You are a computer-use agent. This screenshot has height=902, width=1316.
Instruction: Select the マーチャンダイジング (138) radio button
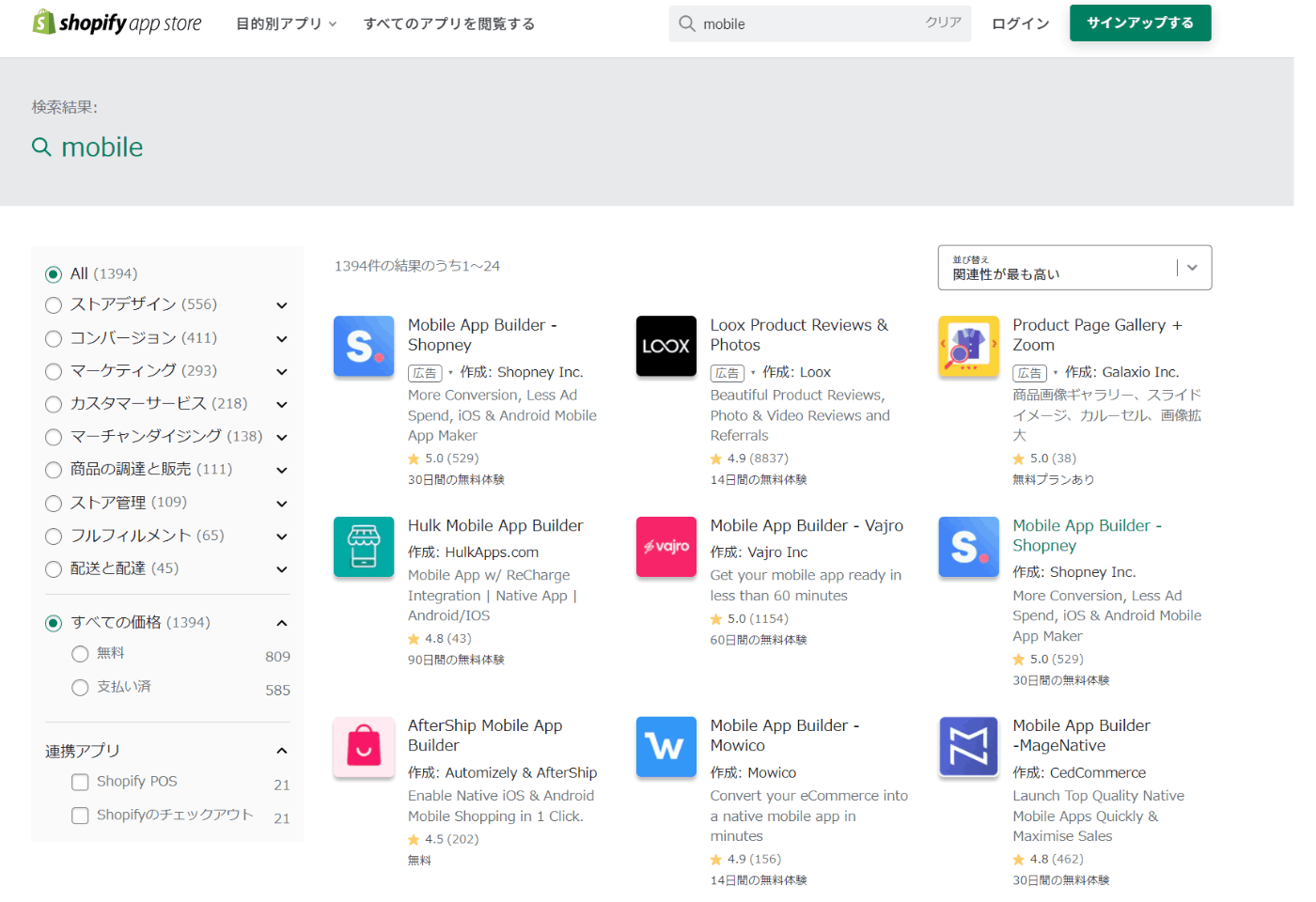(54, 437)
